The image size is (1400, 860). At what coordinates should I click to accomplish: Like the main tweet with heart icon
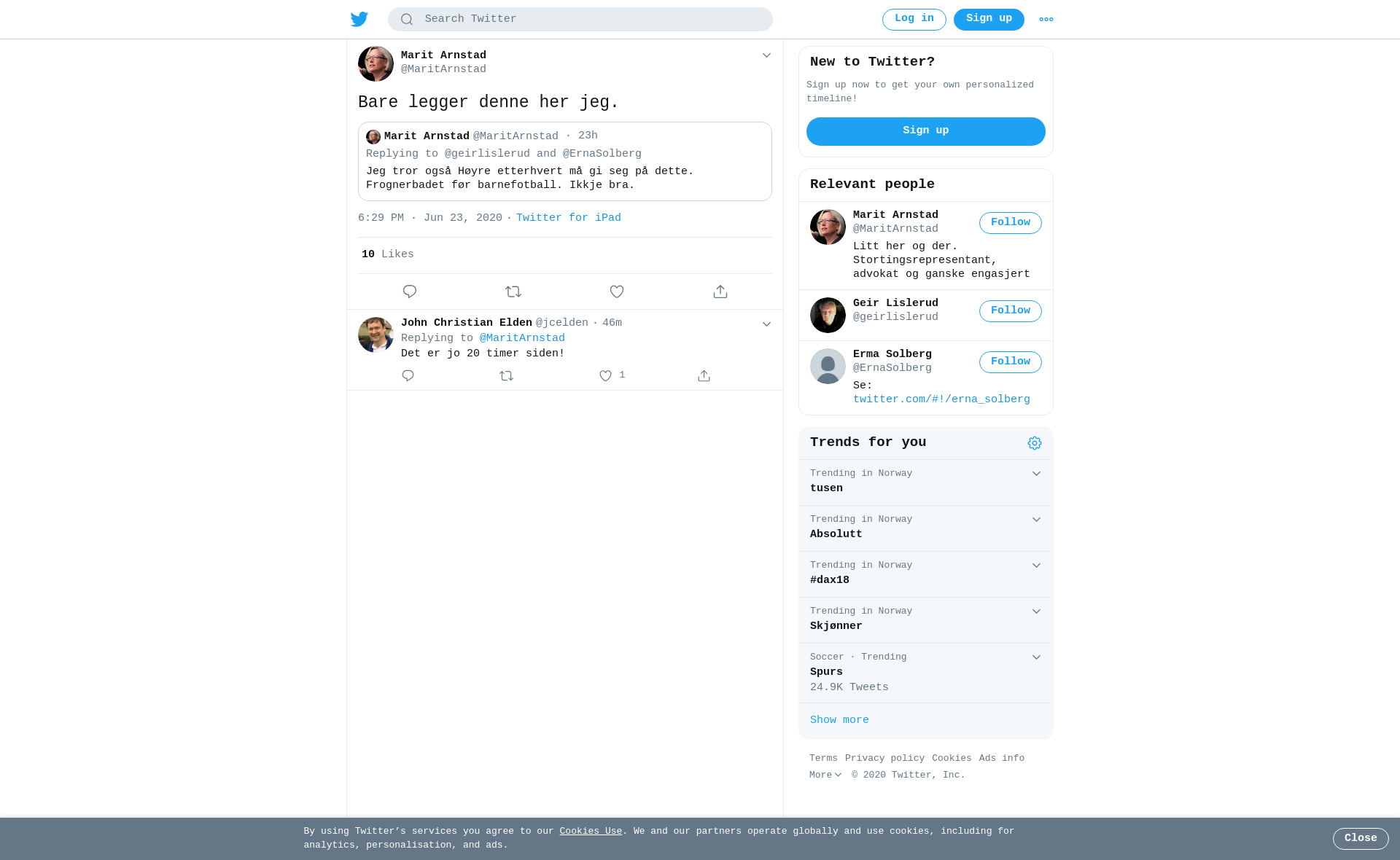click(617, 292)
